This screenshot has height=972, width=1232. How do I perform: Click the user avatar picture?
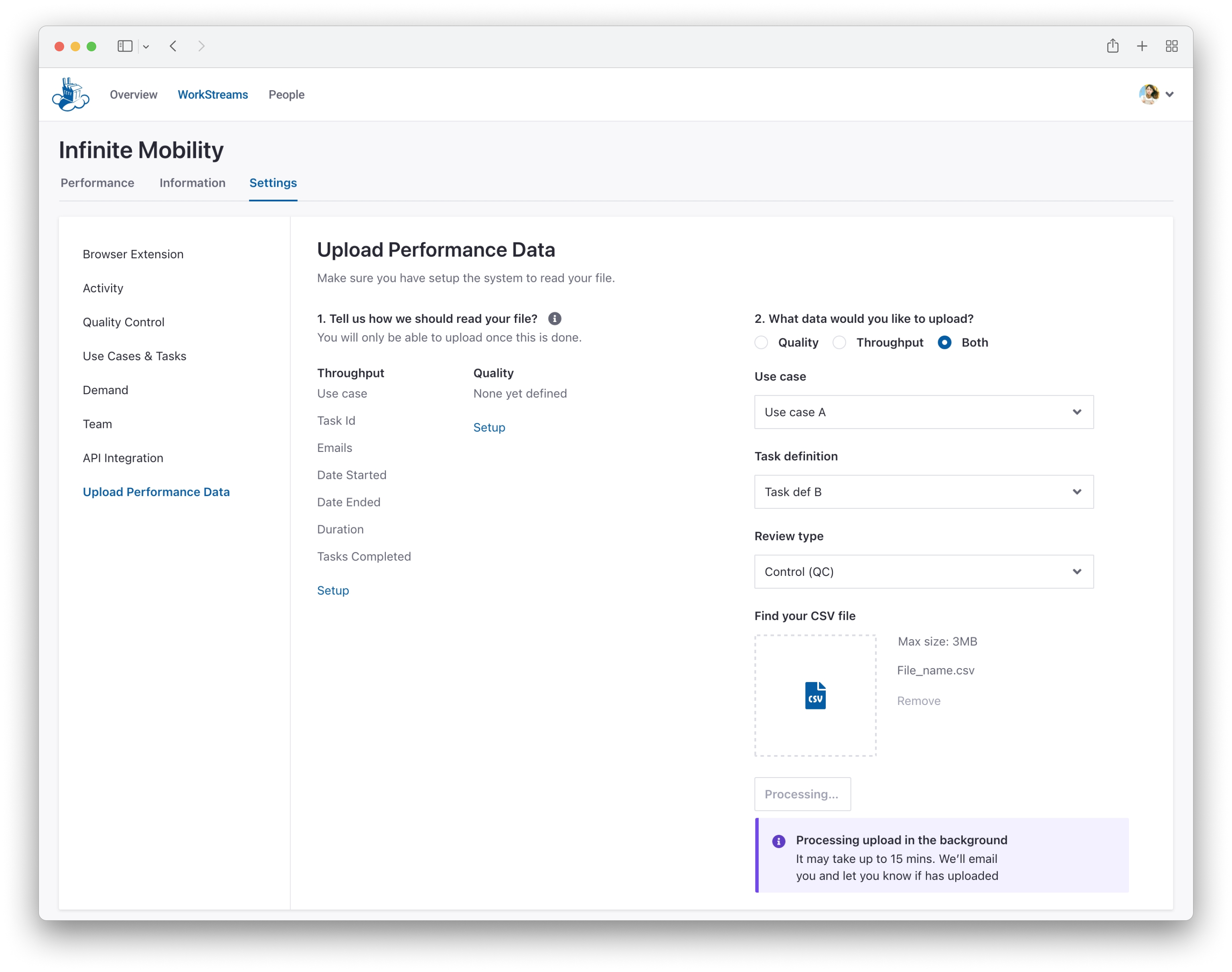click(x=1149, y=95)
